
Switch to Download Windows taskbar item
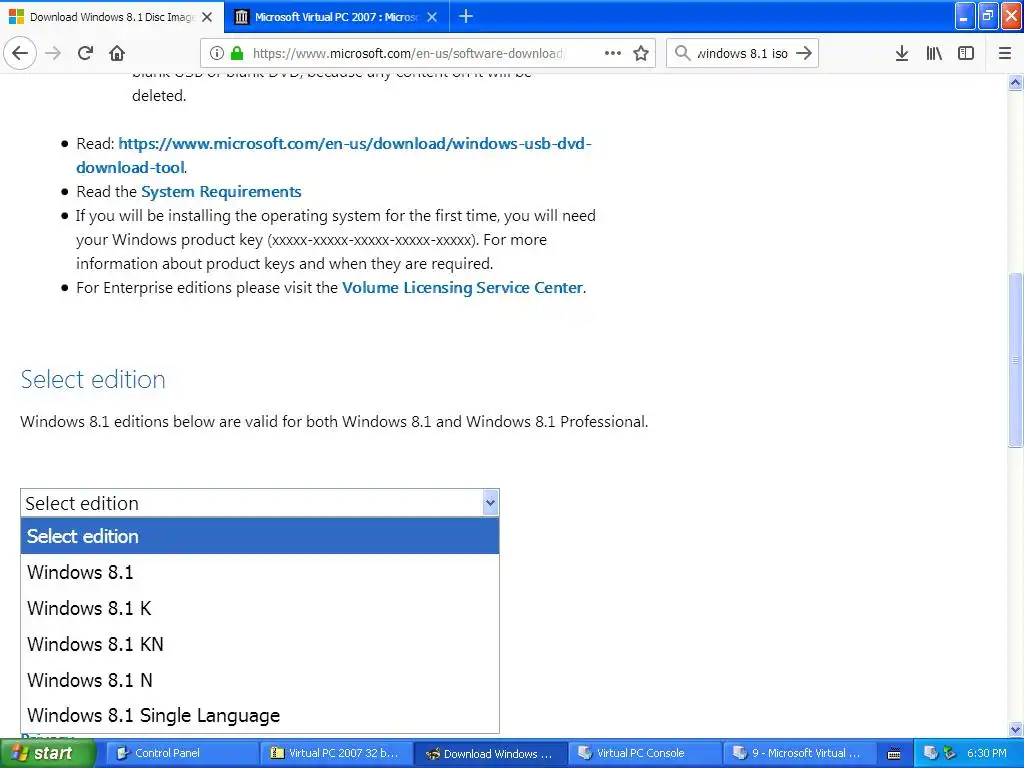tap(490, 753)
